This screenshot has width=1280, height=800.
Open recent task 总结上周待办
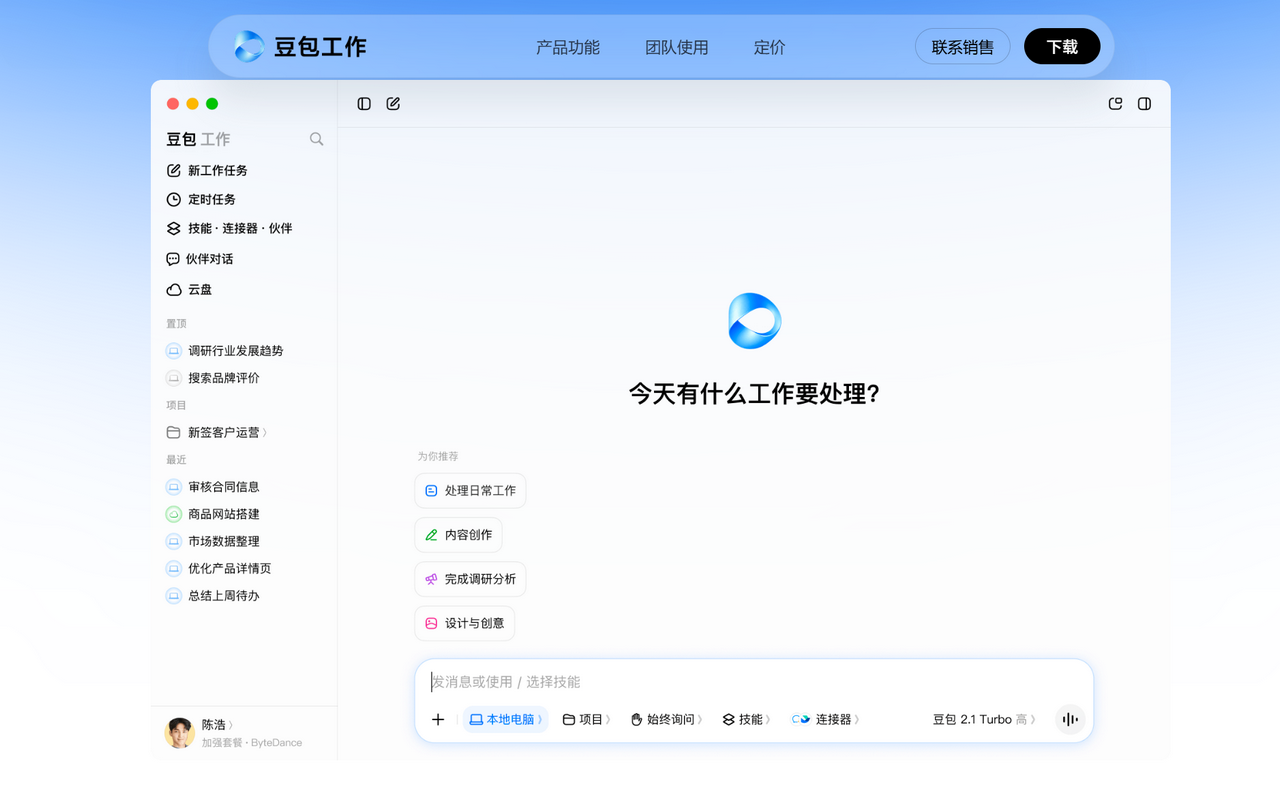click(x=213, y=595)
